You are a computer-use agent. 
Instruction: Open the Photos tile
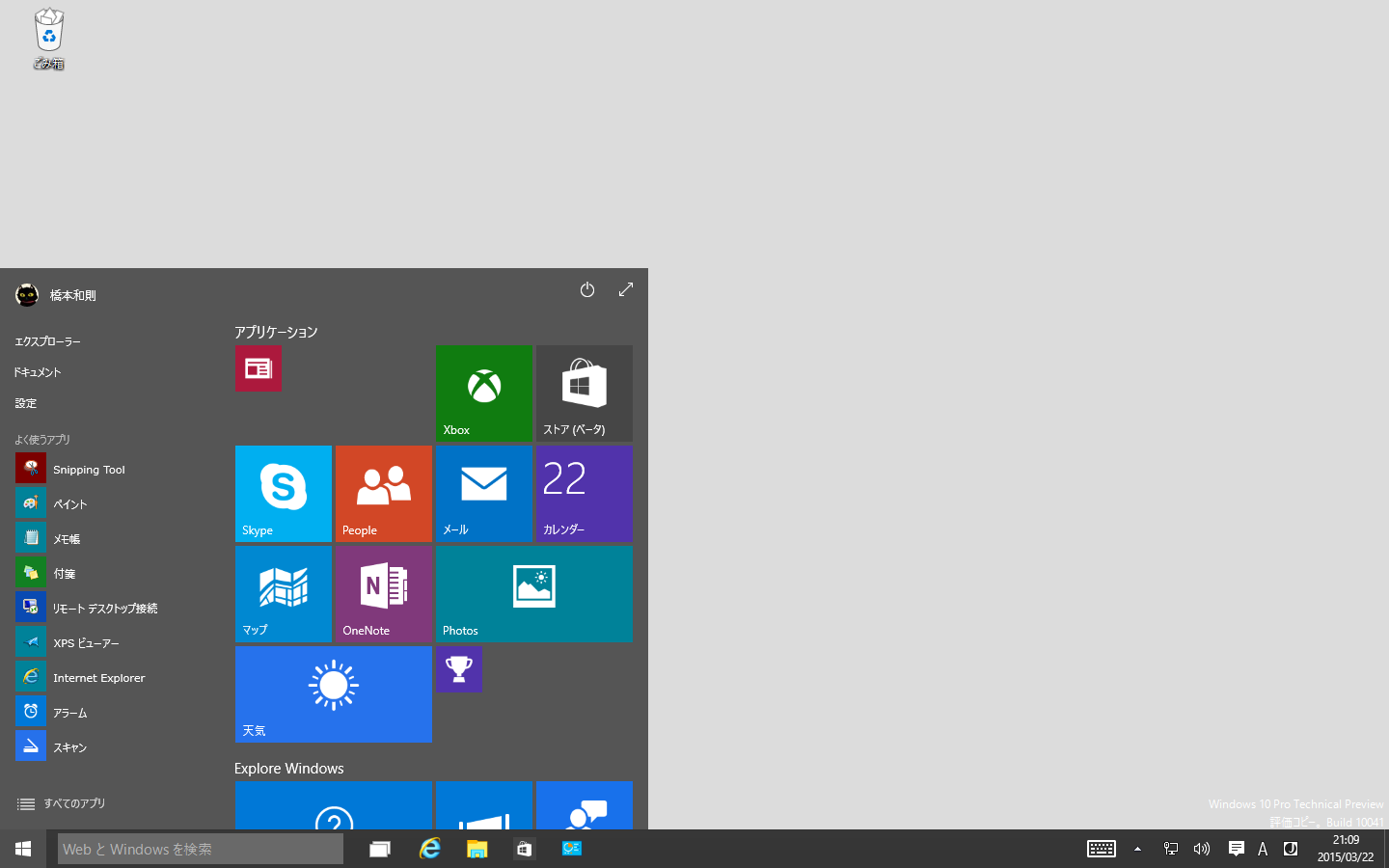pos(533,594)
